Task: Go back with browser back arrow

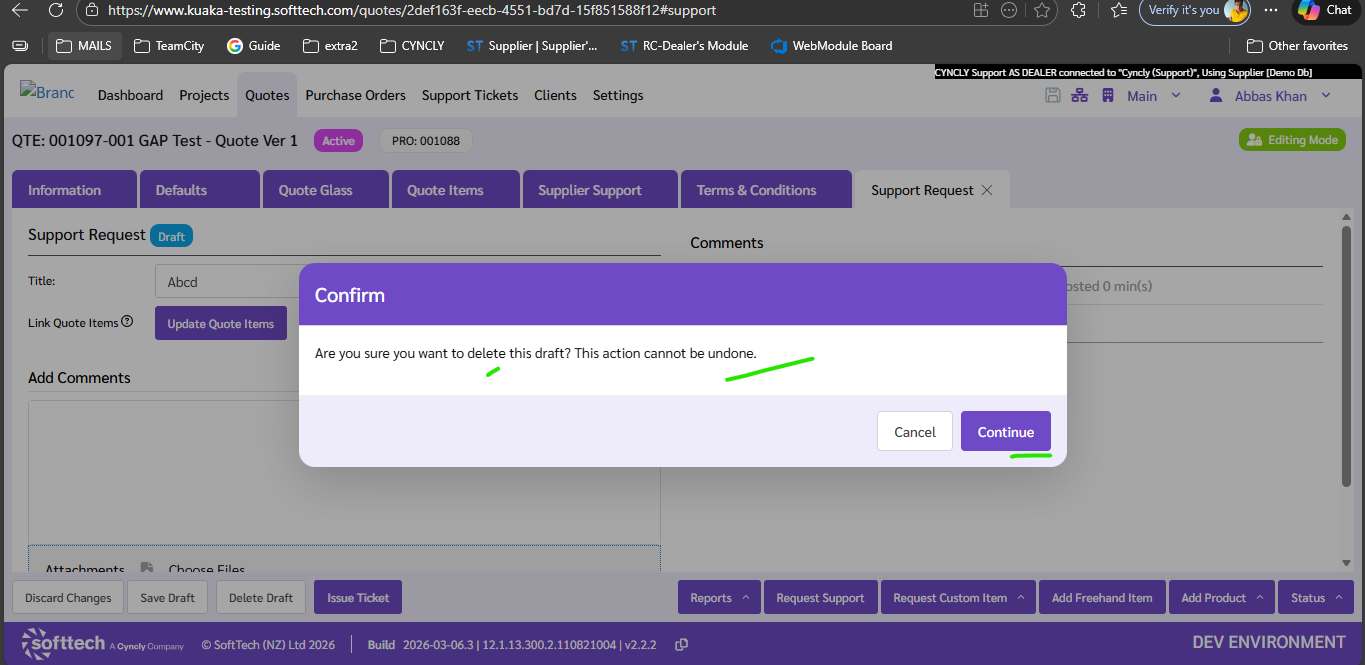Action: [x=19, y=10]
